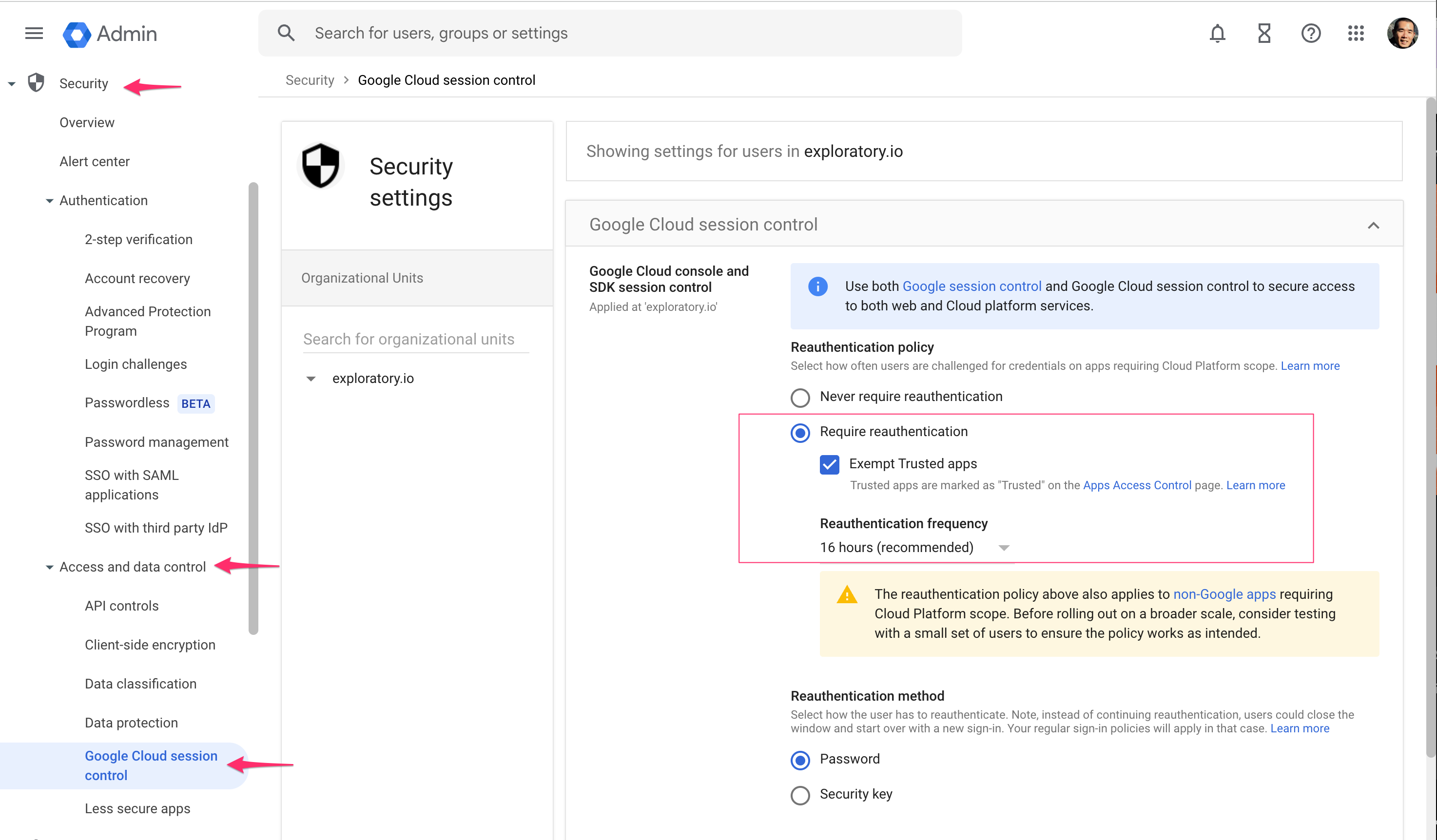Open the account profile avatar
Image resolution: width=1437 pixels, height=840 pixels.
pyautogui.click(x=1403, y=34)
